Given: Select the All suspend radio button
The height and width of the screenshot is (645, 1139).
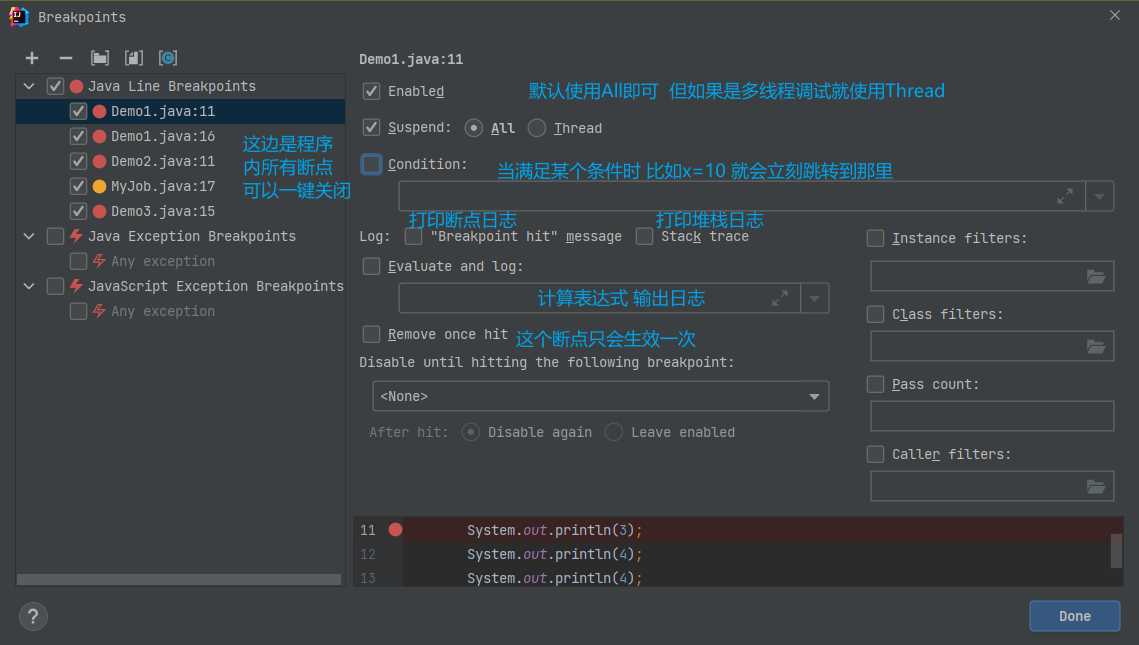Looking at the screenshot, I should click(x=474, y=128).
